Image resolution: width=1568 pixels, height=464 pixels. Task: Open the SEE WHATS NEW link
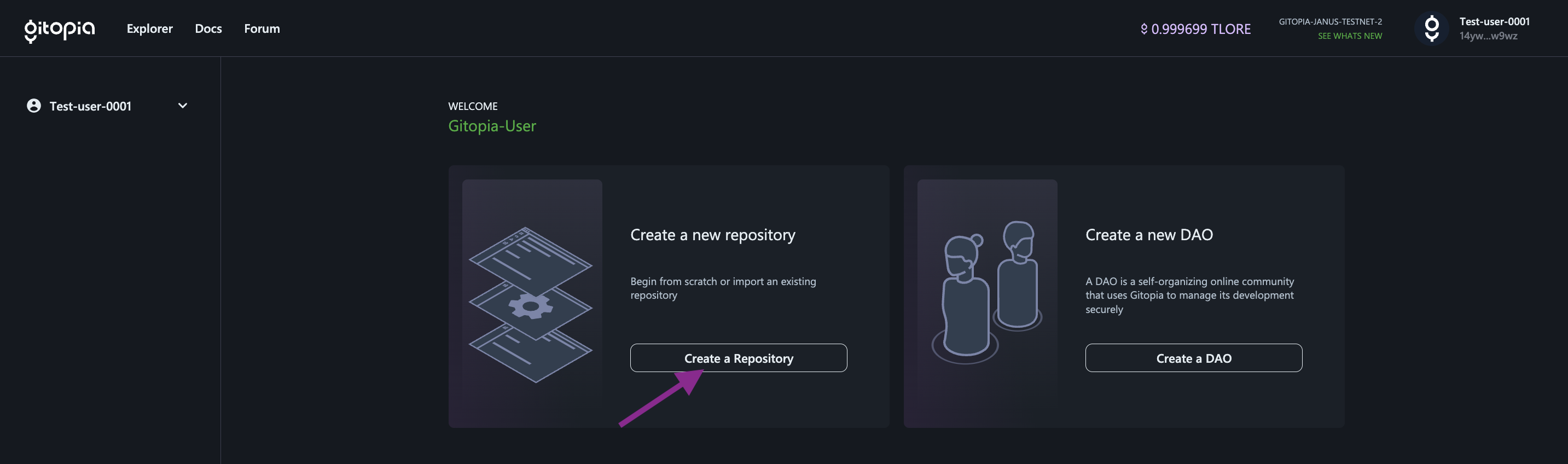[x=1350, y=36]
